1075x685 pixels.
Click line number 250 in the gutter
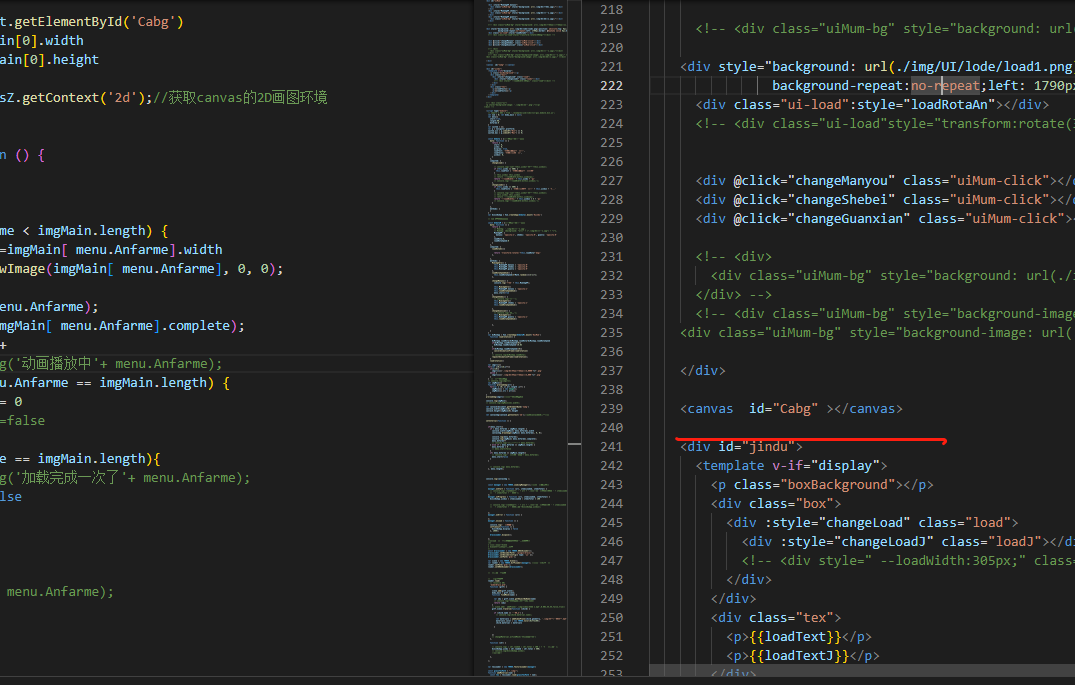click(612, 618)
